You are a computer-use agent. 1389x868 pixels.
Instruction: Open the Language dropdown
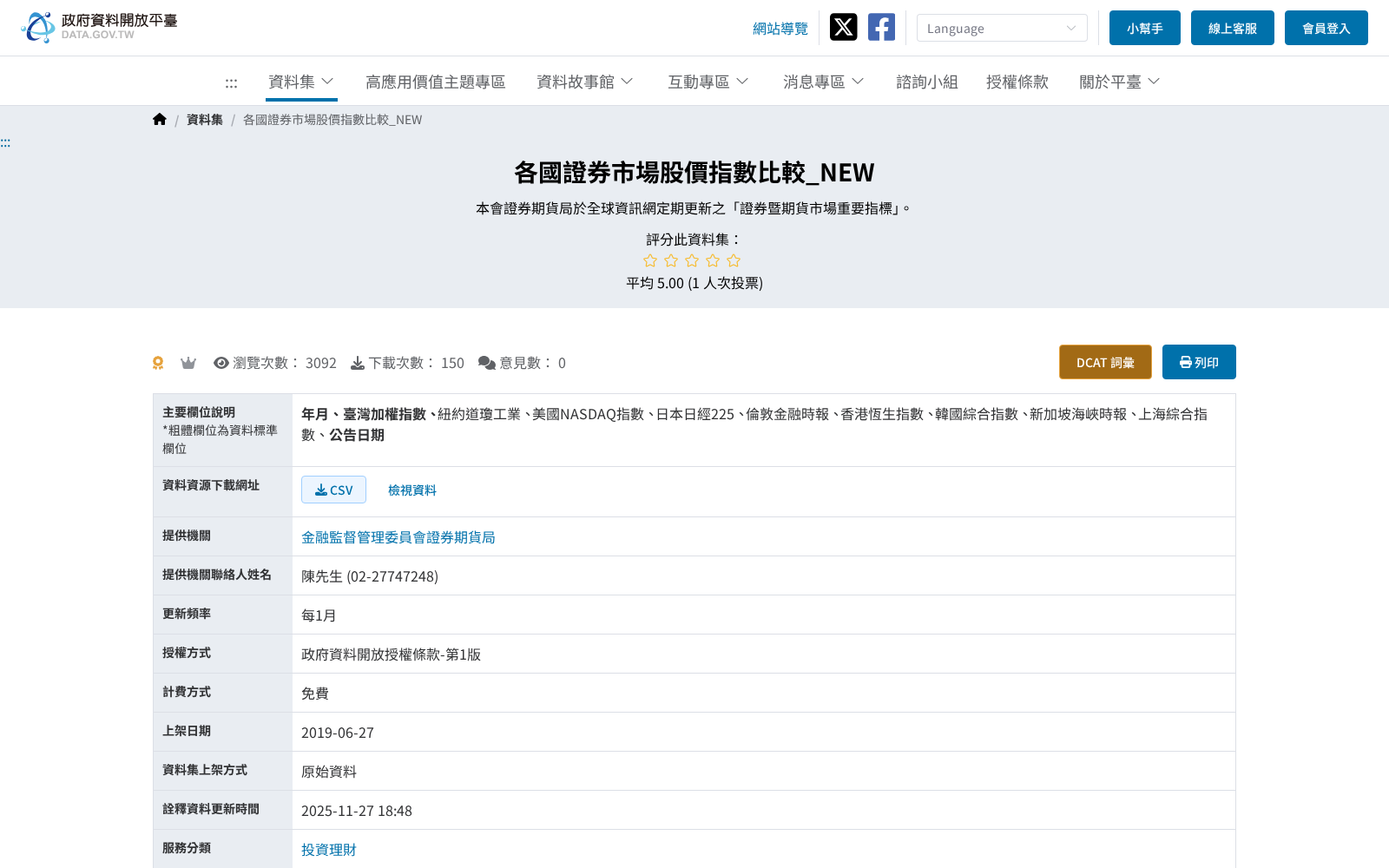[x=1002, y=28]
